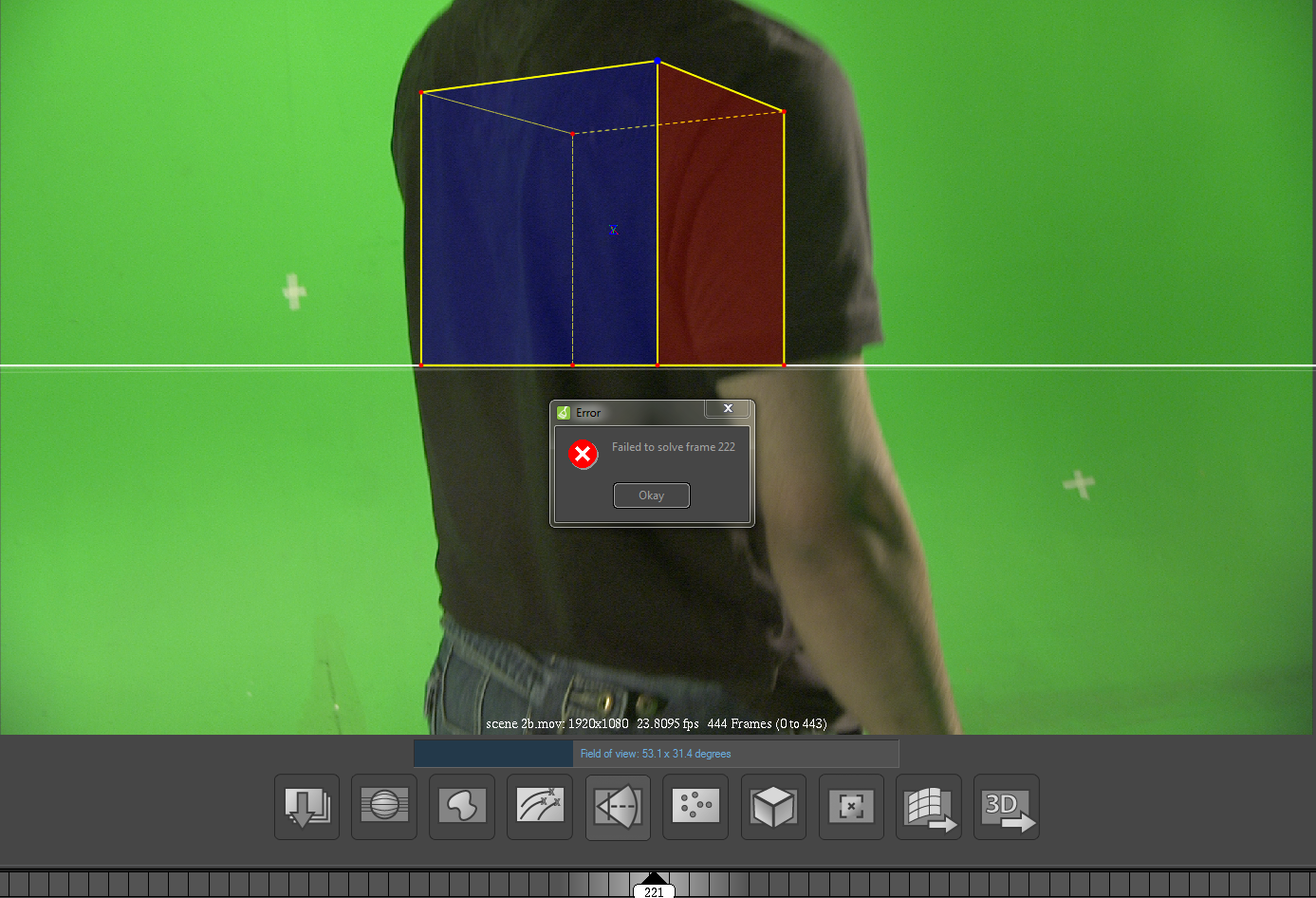
Task: Select the lens distortion sphere tool
Action: (384, 807)
